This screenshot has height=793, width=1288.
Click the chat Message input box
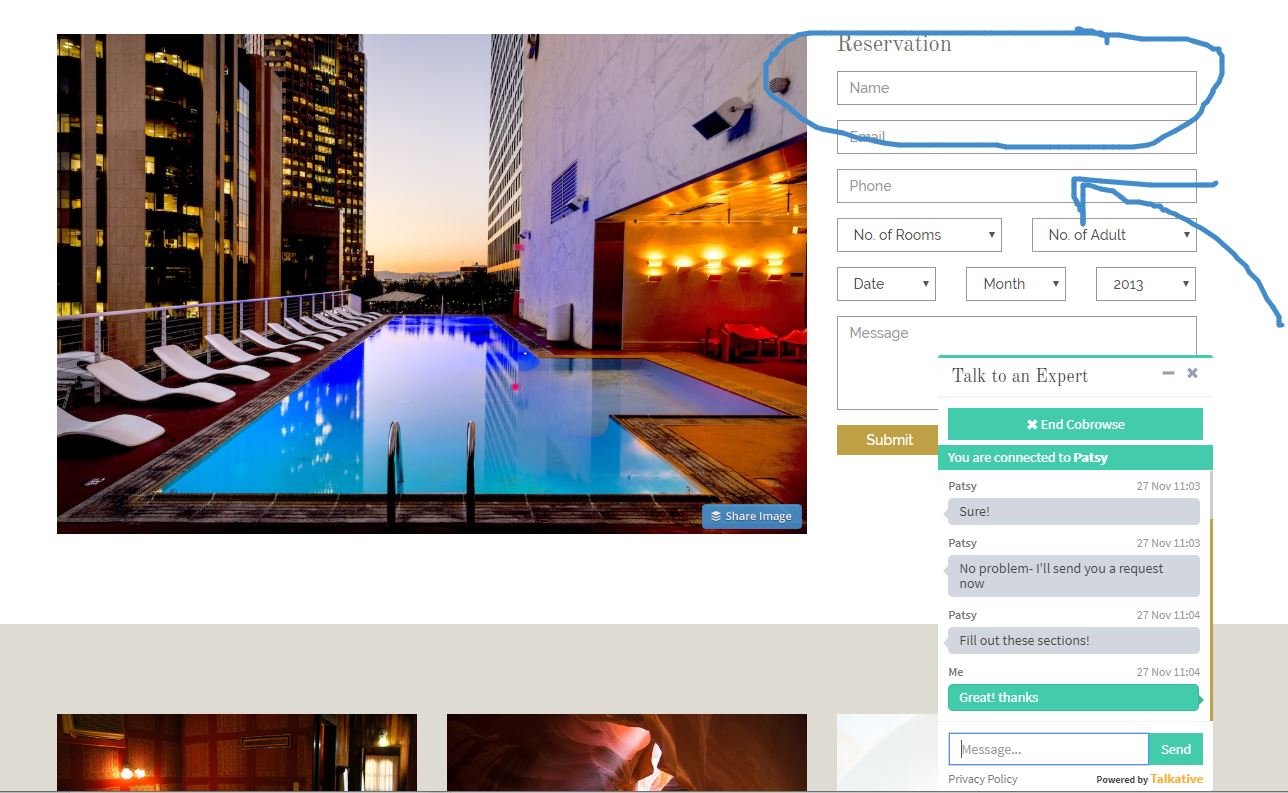1048,749
